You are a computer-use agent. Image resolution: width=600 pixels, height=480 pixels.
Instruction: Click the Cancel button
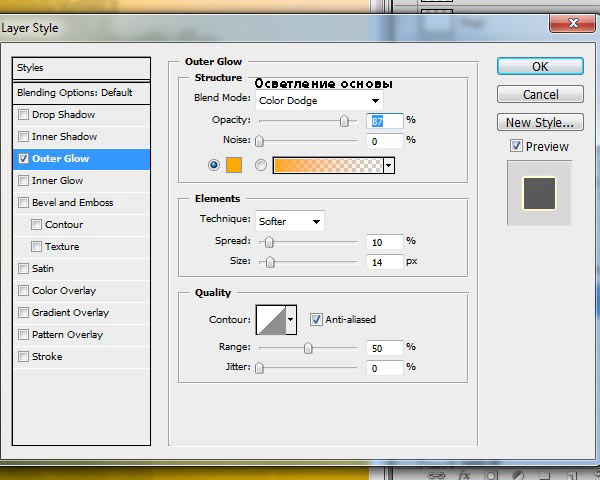[x=540, y=94]
